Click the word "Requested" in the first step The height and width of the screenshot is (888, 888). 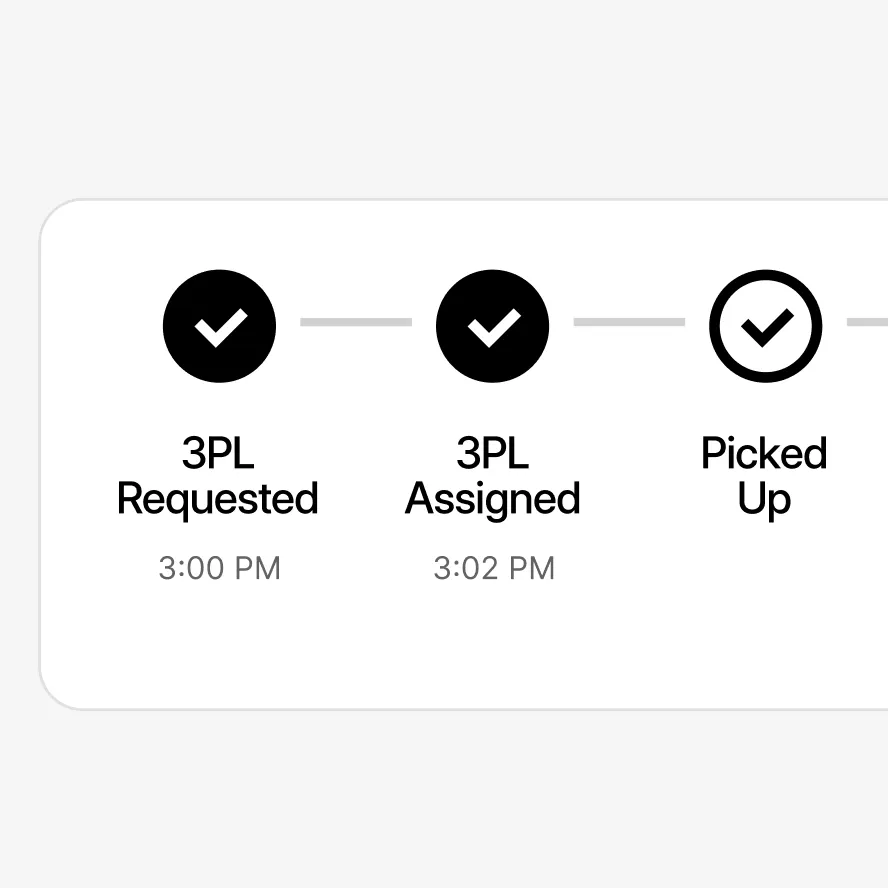tap(218, 499)
